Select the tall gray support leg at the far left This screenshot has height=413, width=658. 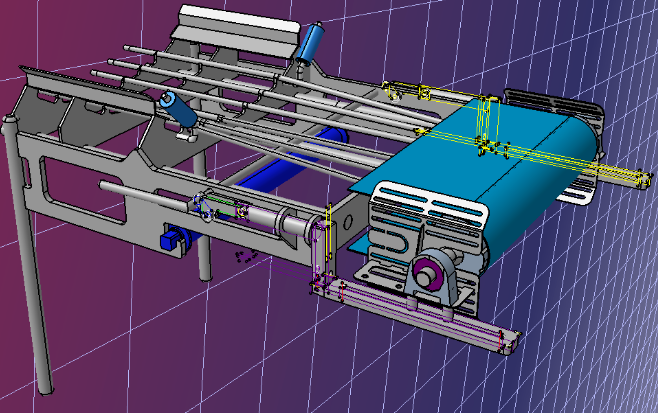26,256
